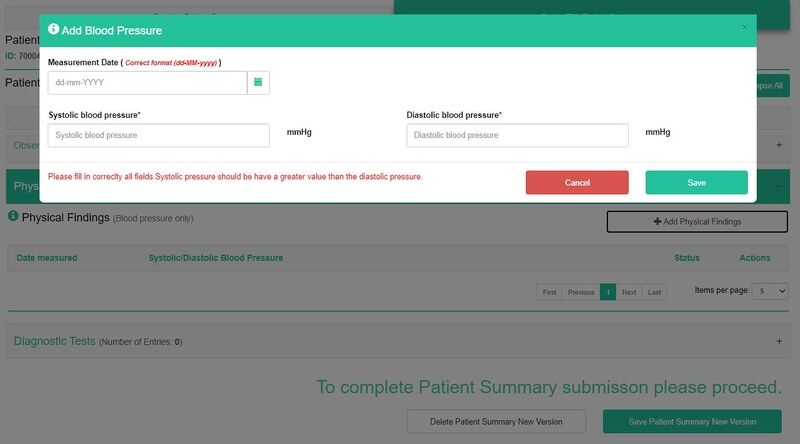This screenshot has width=800, height=444.
Task: Focus the Diastolic blood pressure field
Action: pyautogui.click(x=517, y=135)
